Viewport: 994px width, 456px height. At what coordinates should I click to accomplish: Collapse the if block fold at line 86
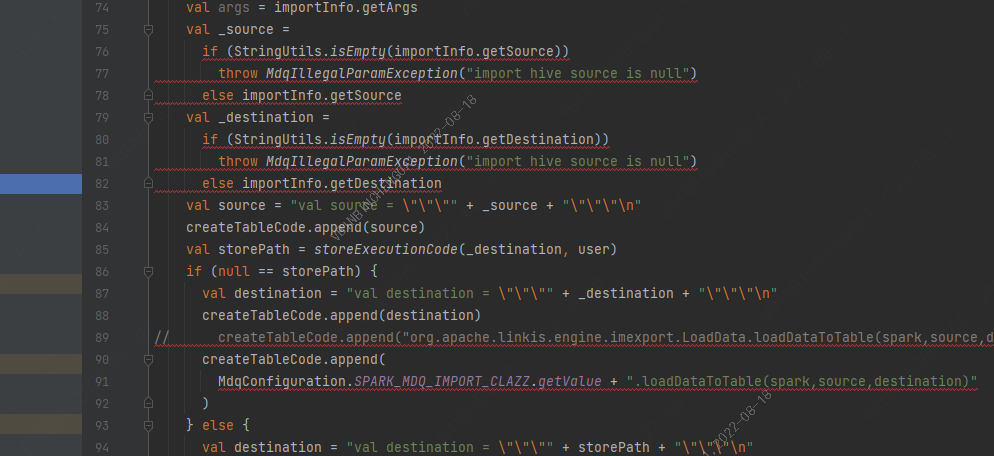(148, 271)
